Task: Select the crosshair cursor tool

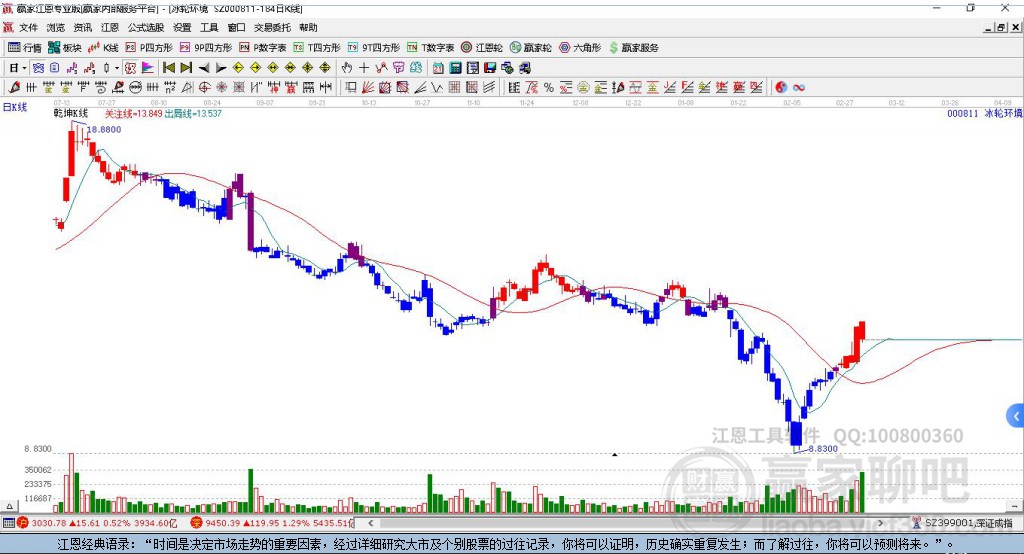Action: [364, 67]
